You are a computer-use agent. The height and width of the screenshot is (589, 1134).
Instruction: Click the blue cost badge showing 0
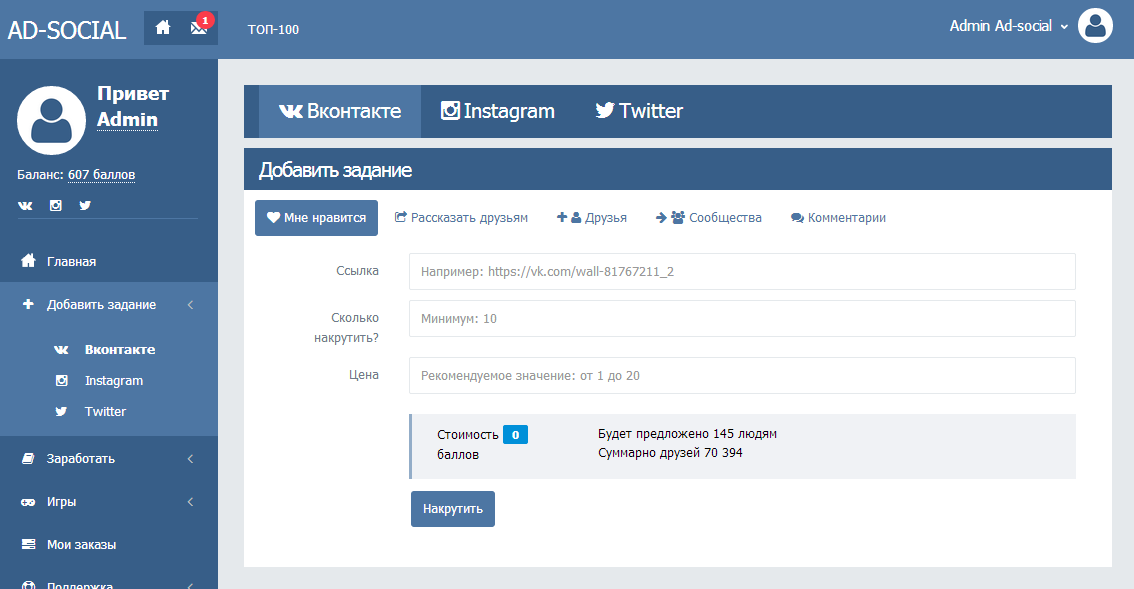(515, 435)
